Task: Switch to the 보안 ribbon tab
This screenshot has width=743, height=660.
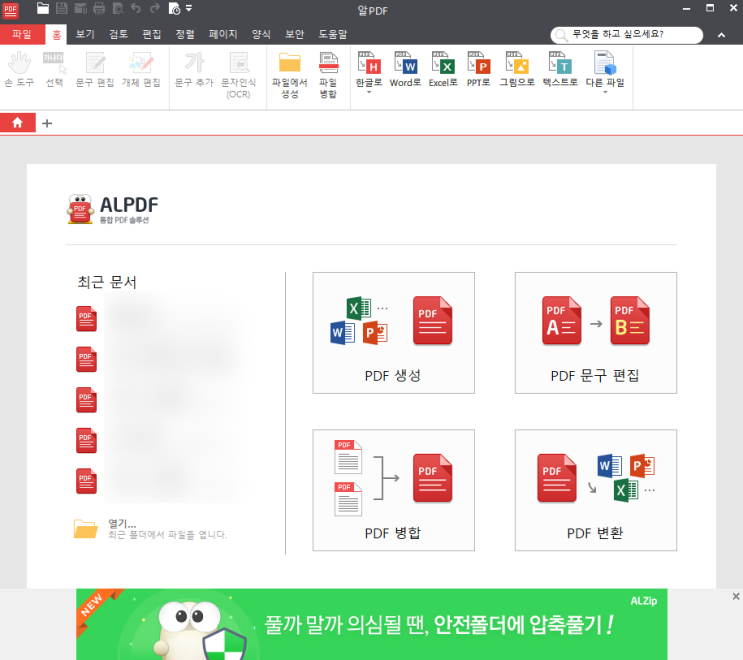Action: tap(294, 34)
